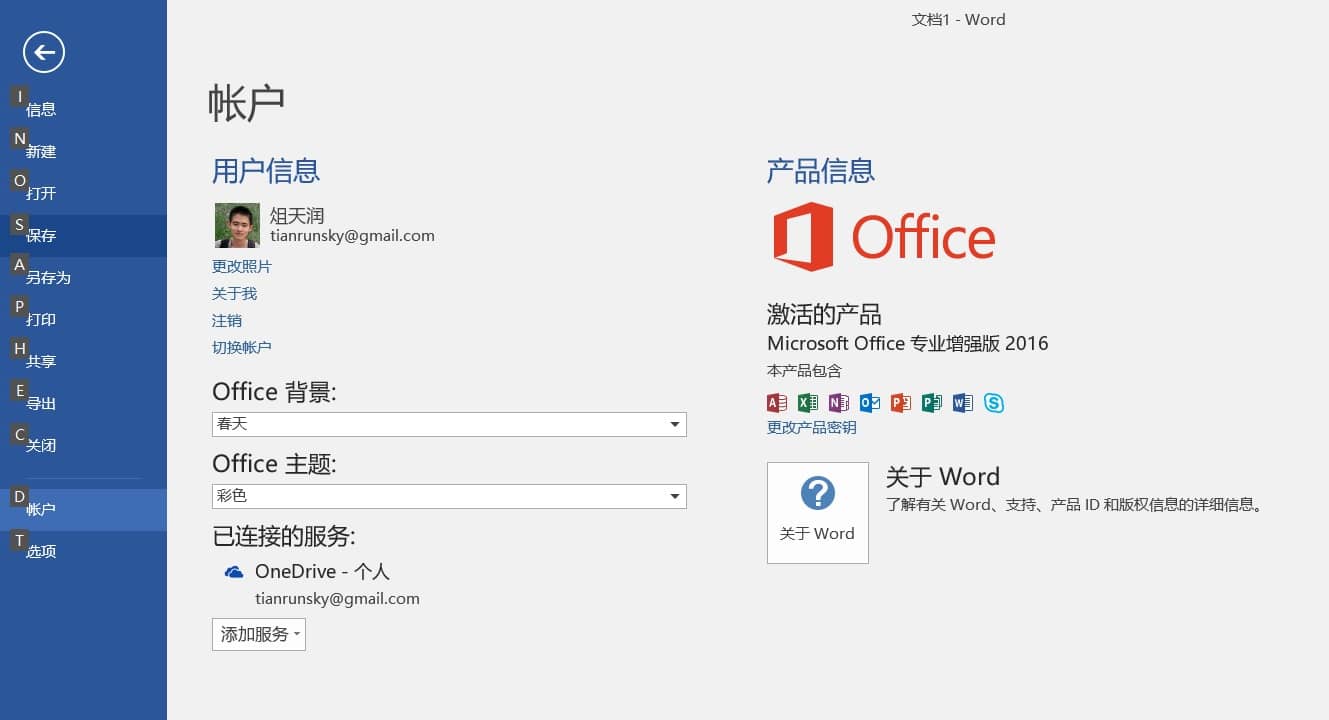1329x720 pixels.
Task: Click the email under OneDrive - 个人
Action: 338,599
